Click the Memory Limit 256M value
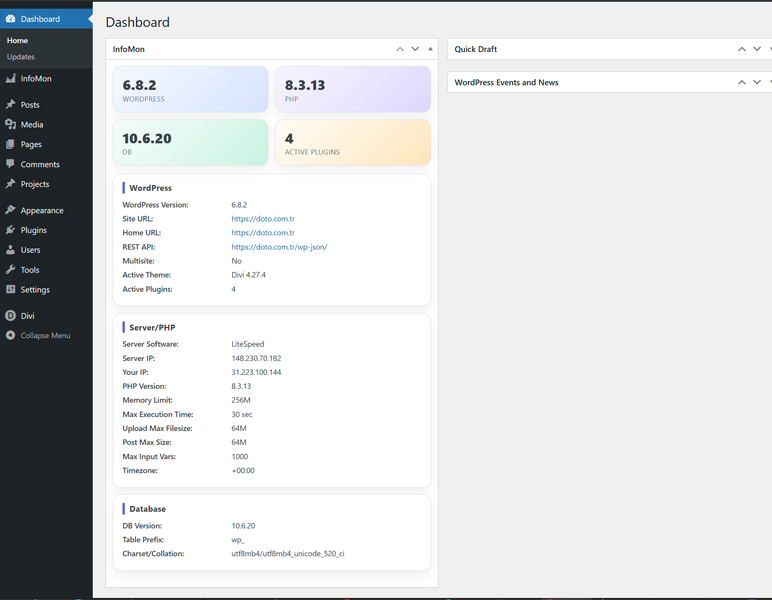 241,400
